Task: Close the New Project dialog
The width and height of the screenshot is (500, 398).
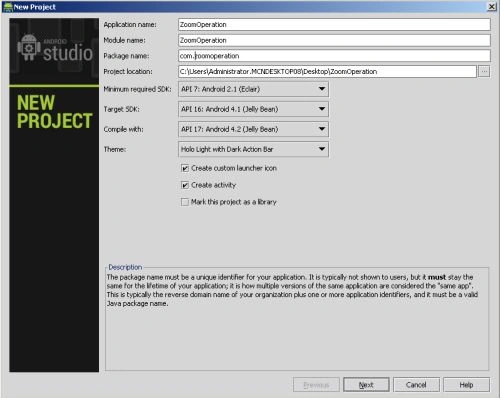Action: (492, 7)
